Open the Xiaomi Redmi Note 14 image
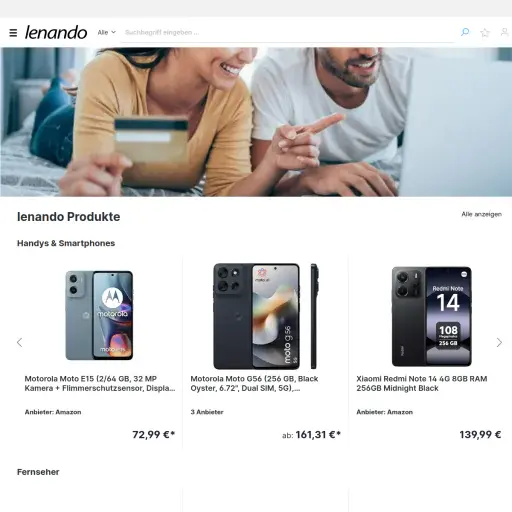Screen dimensions: 512x512 click(431, 316)
